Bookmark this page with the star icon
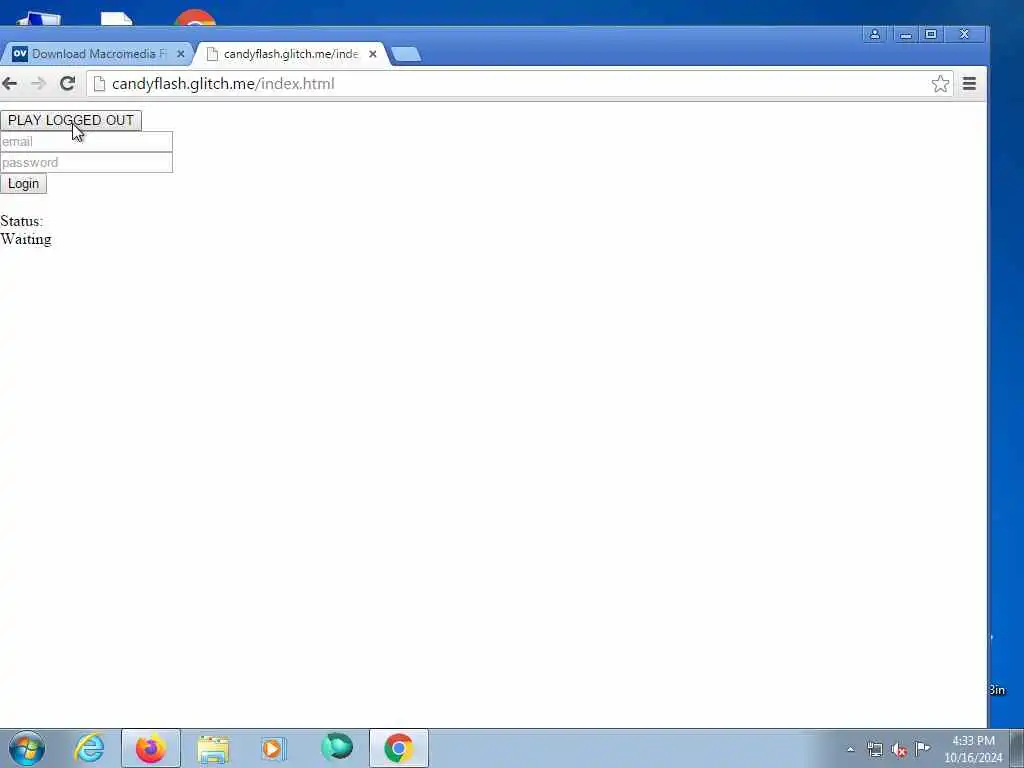Viewport: 1024px width, 768px height. [x=940, y=84]
